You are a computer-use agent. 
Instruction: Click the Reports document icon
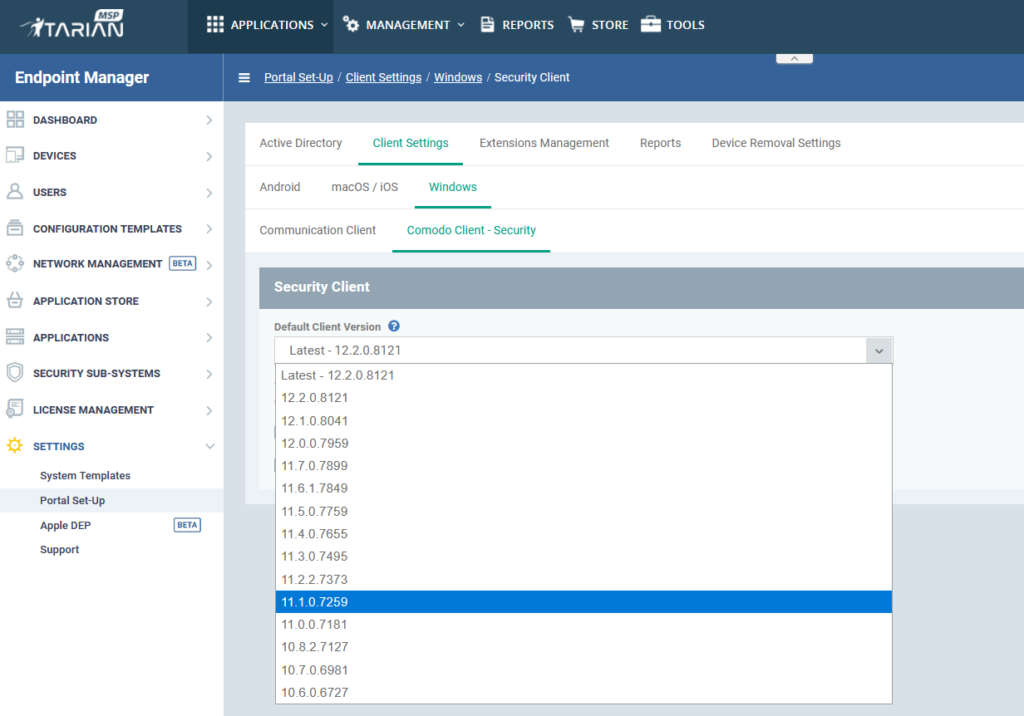click(x=487, y=25)
